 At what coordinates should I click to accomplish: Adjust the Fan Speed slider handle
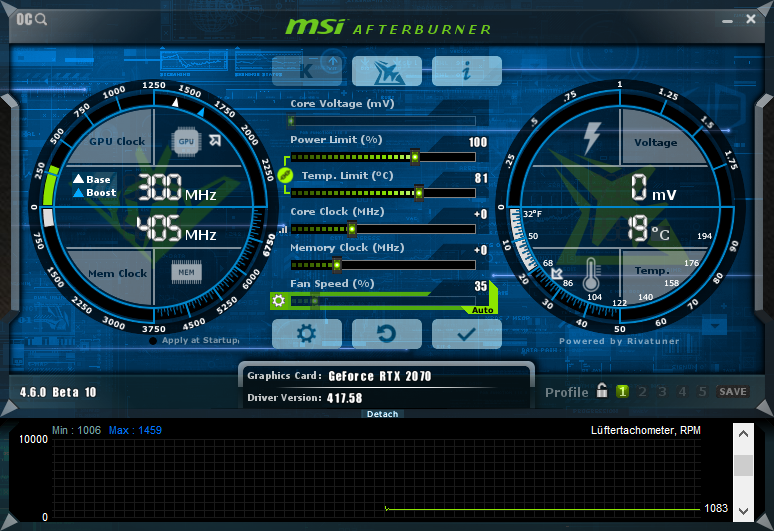point(314,301)
